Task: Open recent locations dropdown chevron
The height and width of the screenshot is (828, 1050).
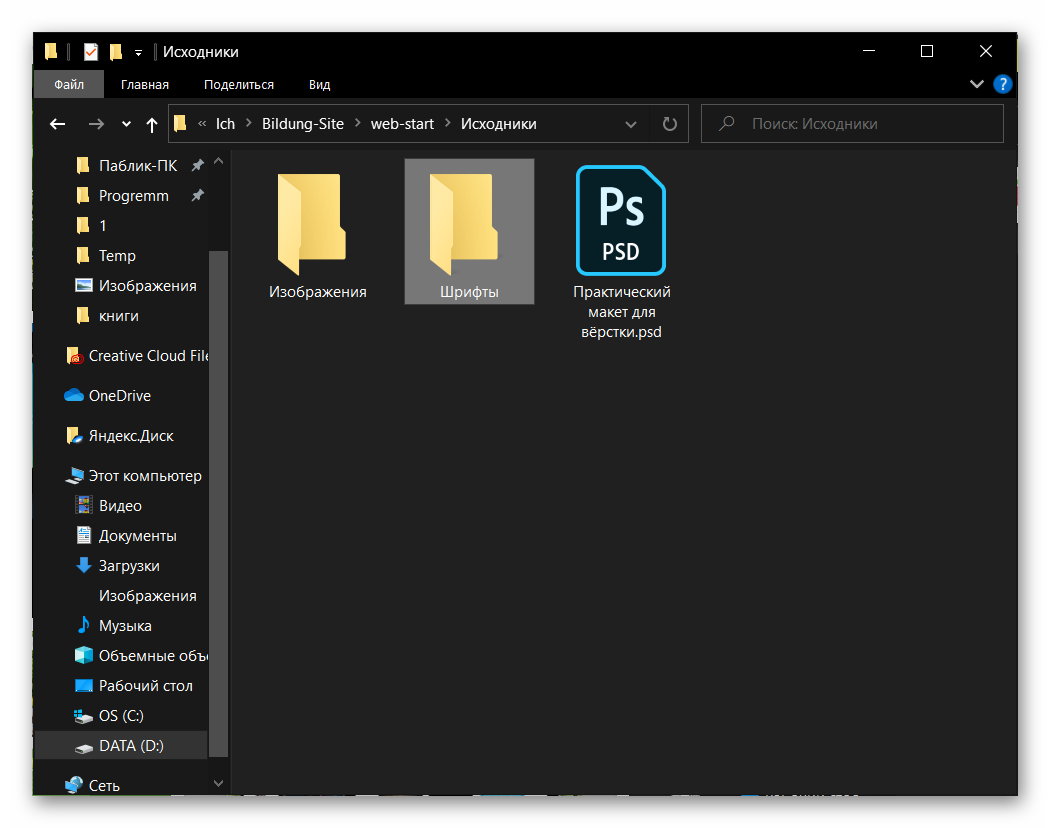Action: (126, 124)
